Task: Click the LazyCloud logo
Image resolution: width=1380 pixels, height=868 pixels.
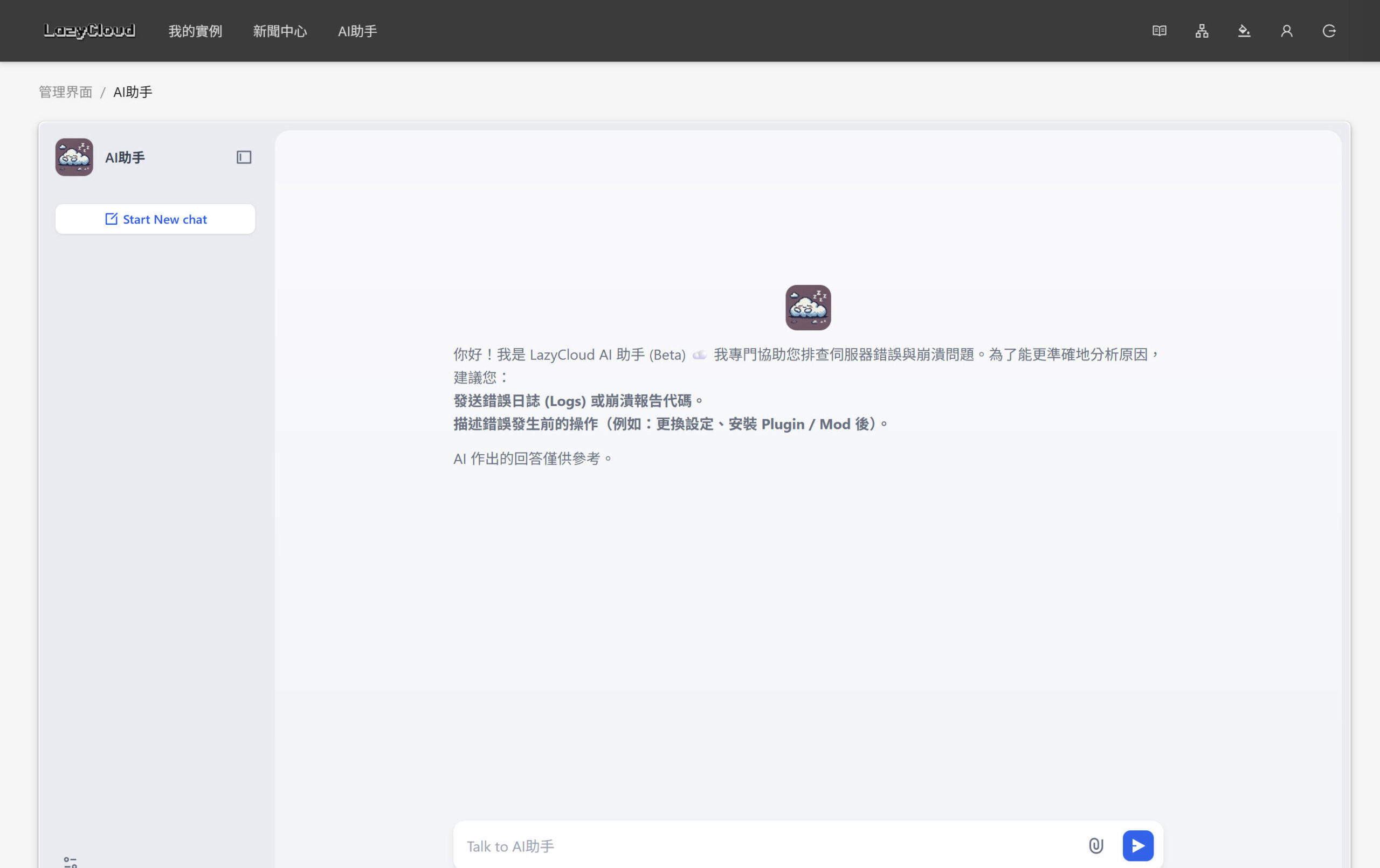Action: click(x=89, y=31)
